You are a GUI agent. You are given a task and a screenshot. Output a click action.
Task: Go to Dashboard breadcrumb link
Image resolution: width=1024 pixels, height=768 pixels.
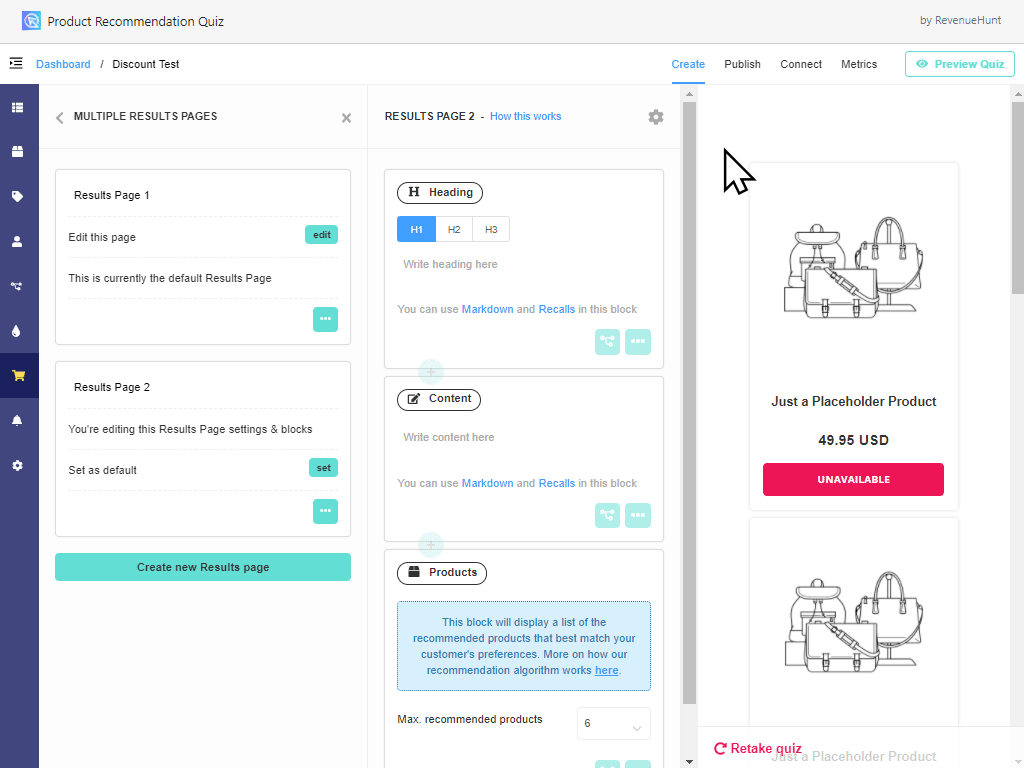[63, 64]
